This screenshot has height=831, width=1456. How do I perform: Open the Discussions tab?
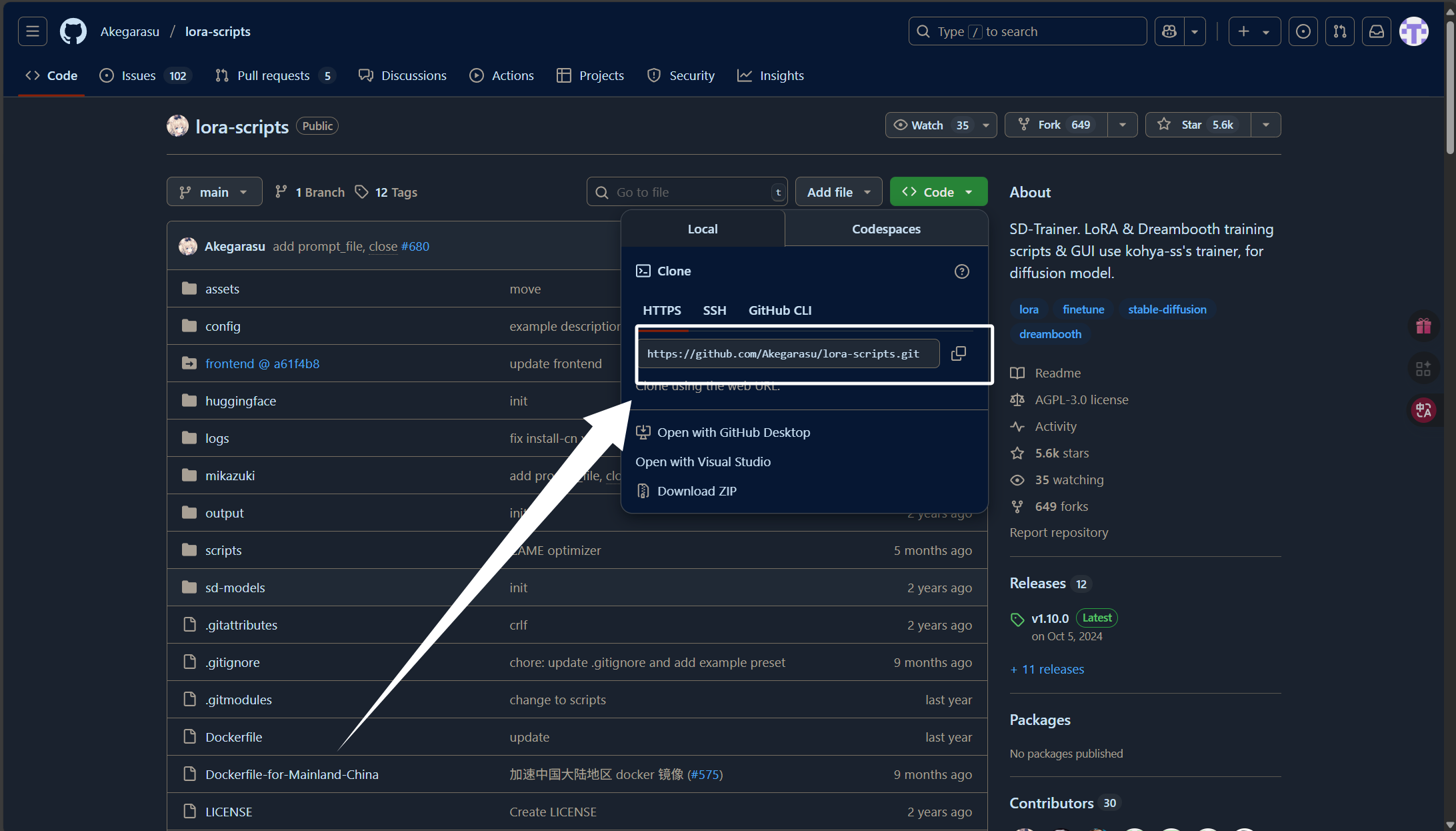click(403, 75)
